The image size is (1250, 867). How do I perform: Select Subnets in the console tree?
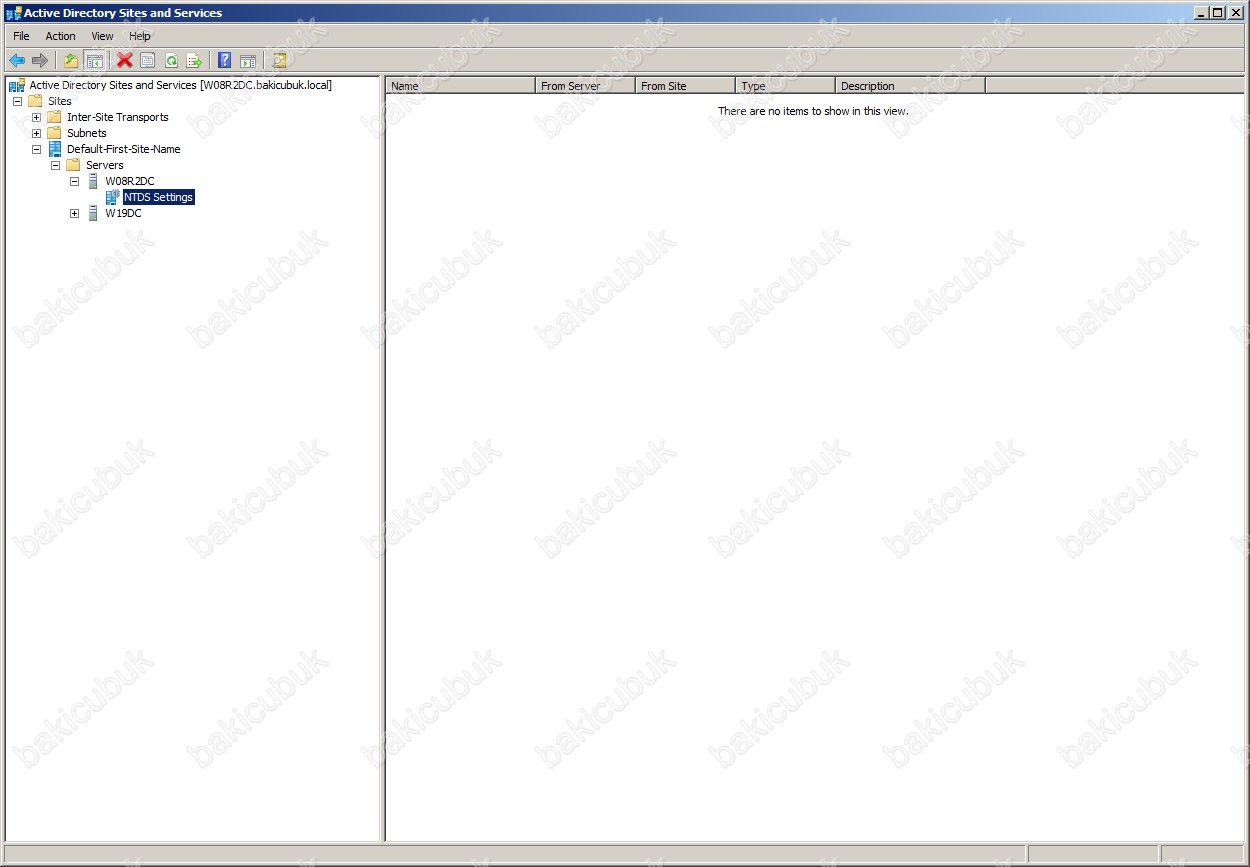tap(86, 133)
